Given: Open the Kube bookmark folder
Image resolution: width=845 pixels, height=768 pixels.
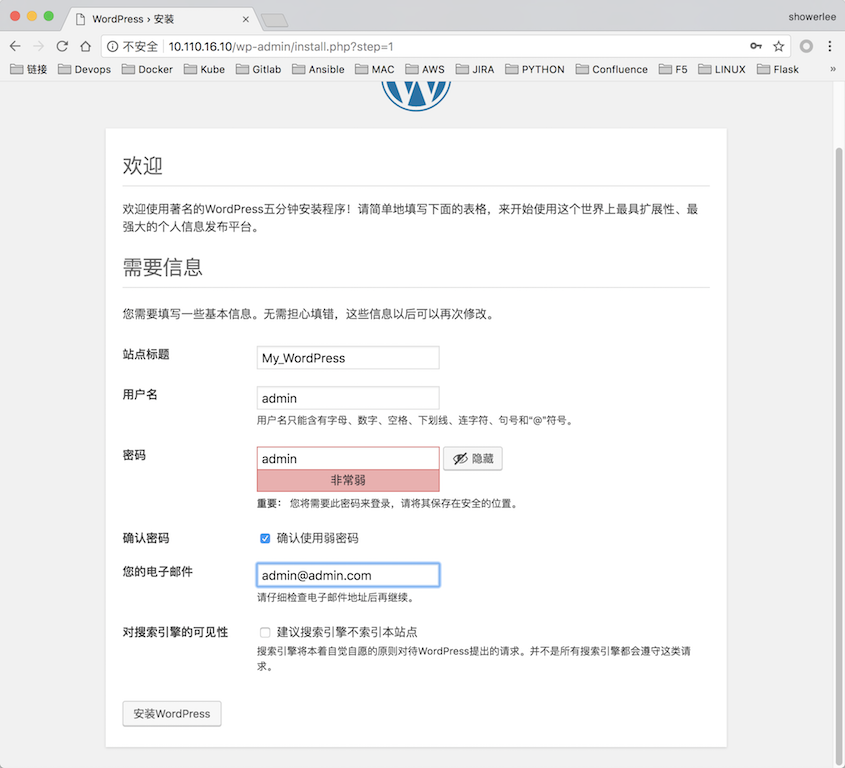Looking at the screenshot, I should pyautogui.click(x=204, y=69).
